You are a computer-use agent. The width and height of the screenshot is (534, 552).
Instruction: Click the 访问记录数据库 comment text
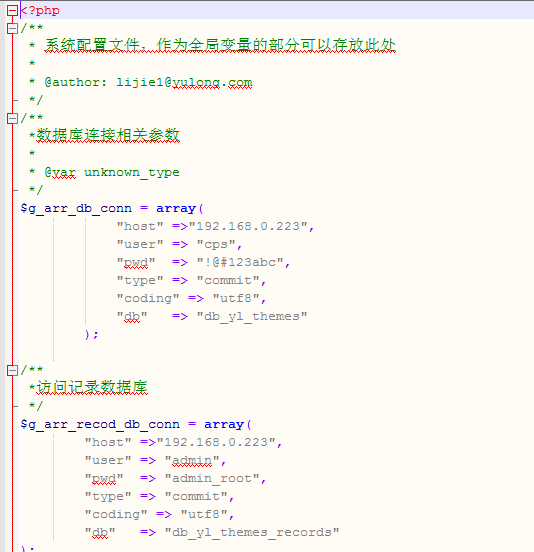coord(92,387)
